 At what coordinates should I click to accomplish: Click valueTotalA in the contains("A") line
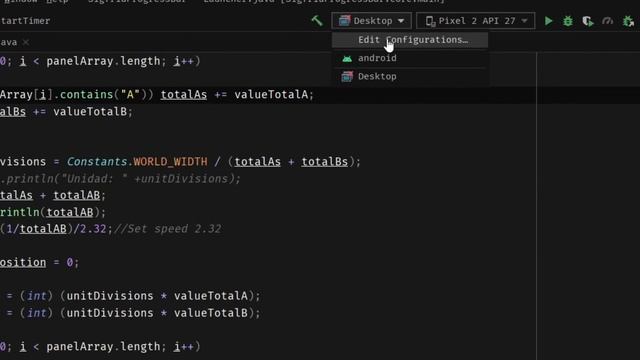point(271,95)
